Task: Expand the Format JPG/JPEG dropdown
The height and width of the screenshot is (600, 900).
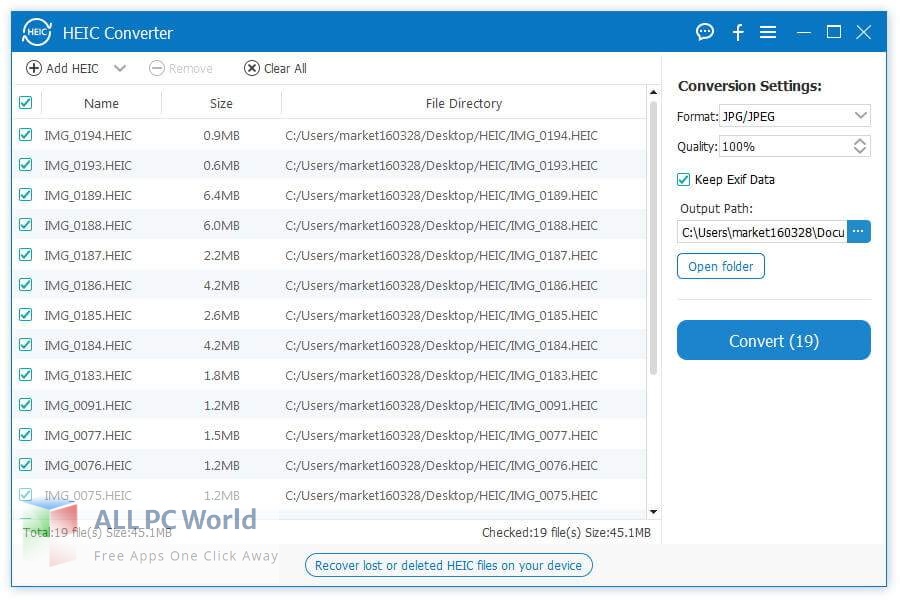Action: (860, 116)
